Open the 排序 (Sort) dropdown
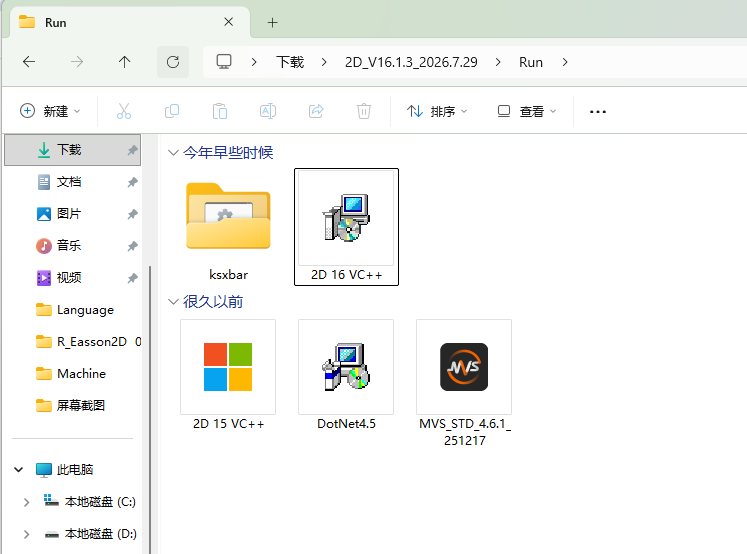 pos(437,111)
